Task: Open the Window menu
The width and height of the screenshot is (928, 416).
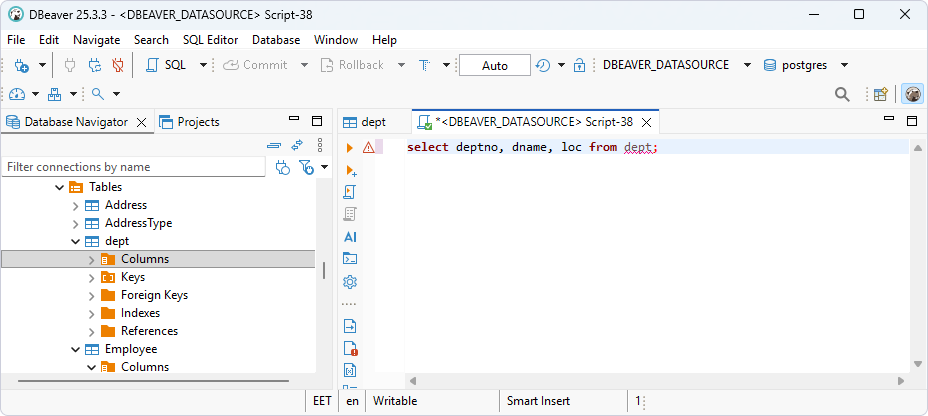Action: point(336,40)
